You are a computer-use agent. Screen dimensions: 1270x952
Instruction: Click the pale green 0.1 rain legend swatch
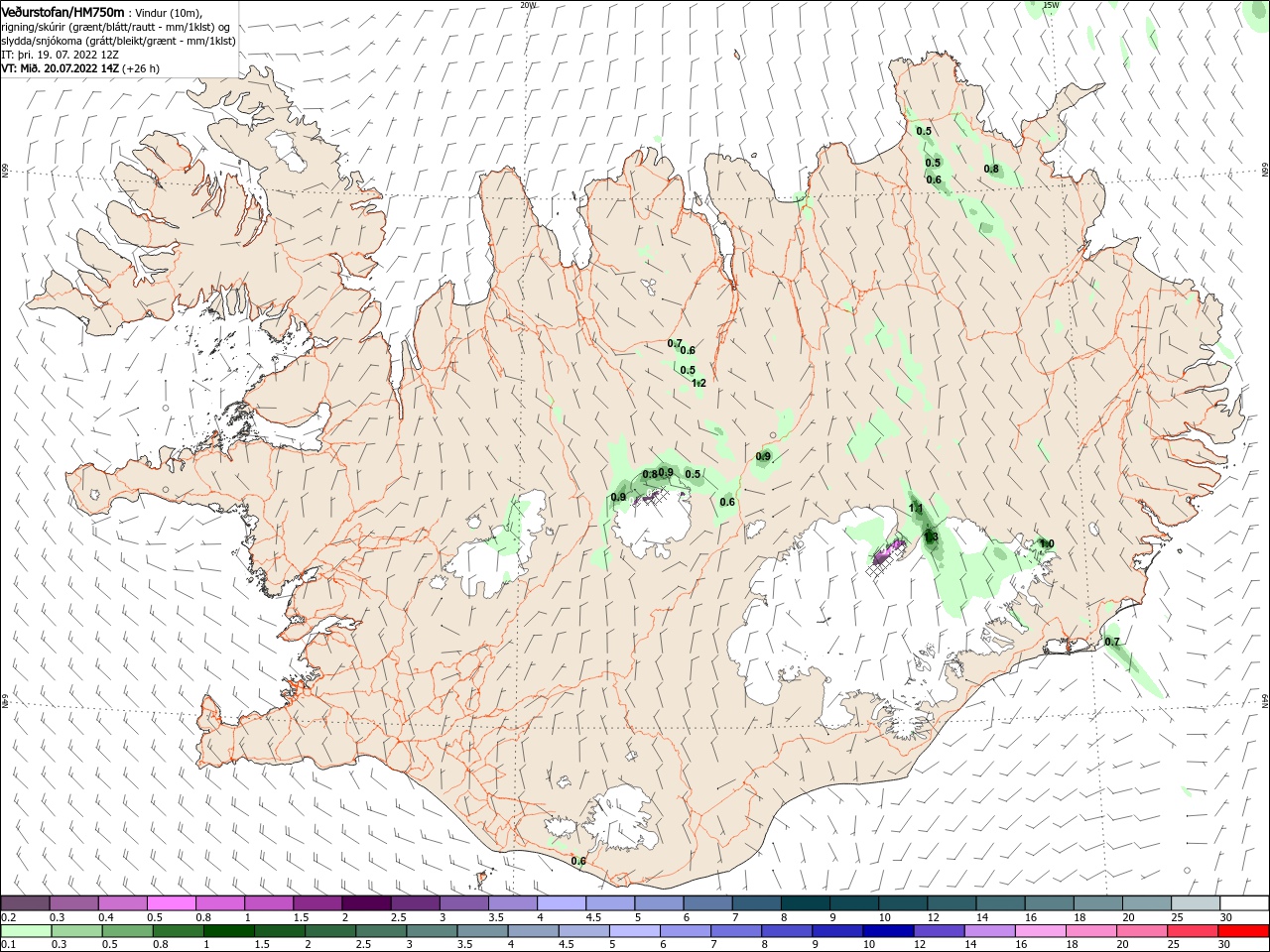pyautogui.click(x=25, y=931)
